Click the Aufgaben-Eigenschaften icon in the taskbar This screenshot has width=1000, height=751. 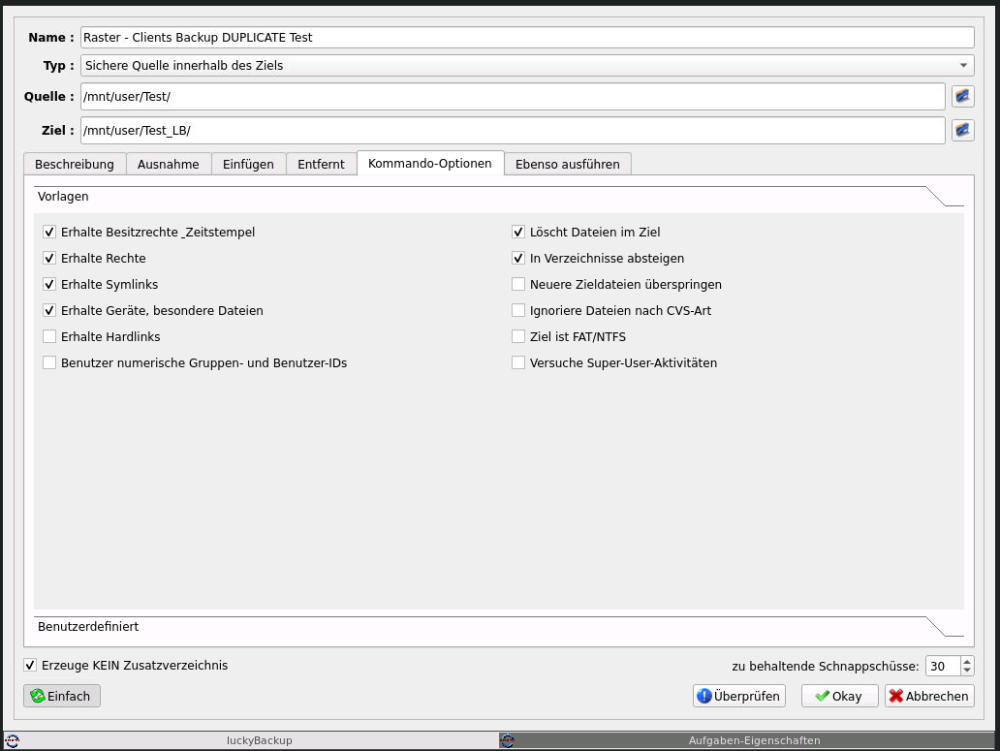pyautogui.click(x=508, y=741)
